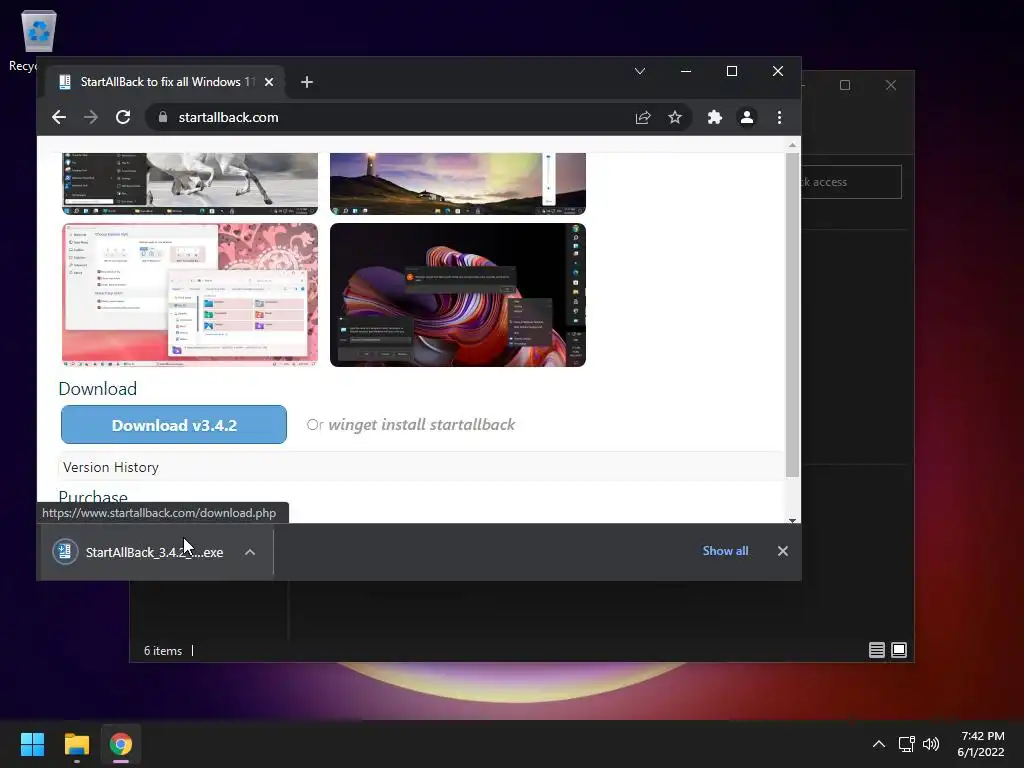
Task: Open File Explorer from the taskbar
Action: click(x=76, y=744)
